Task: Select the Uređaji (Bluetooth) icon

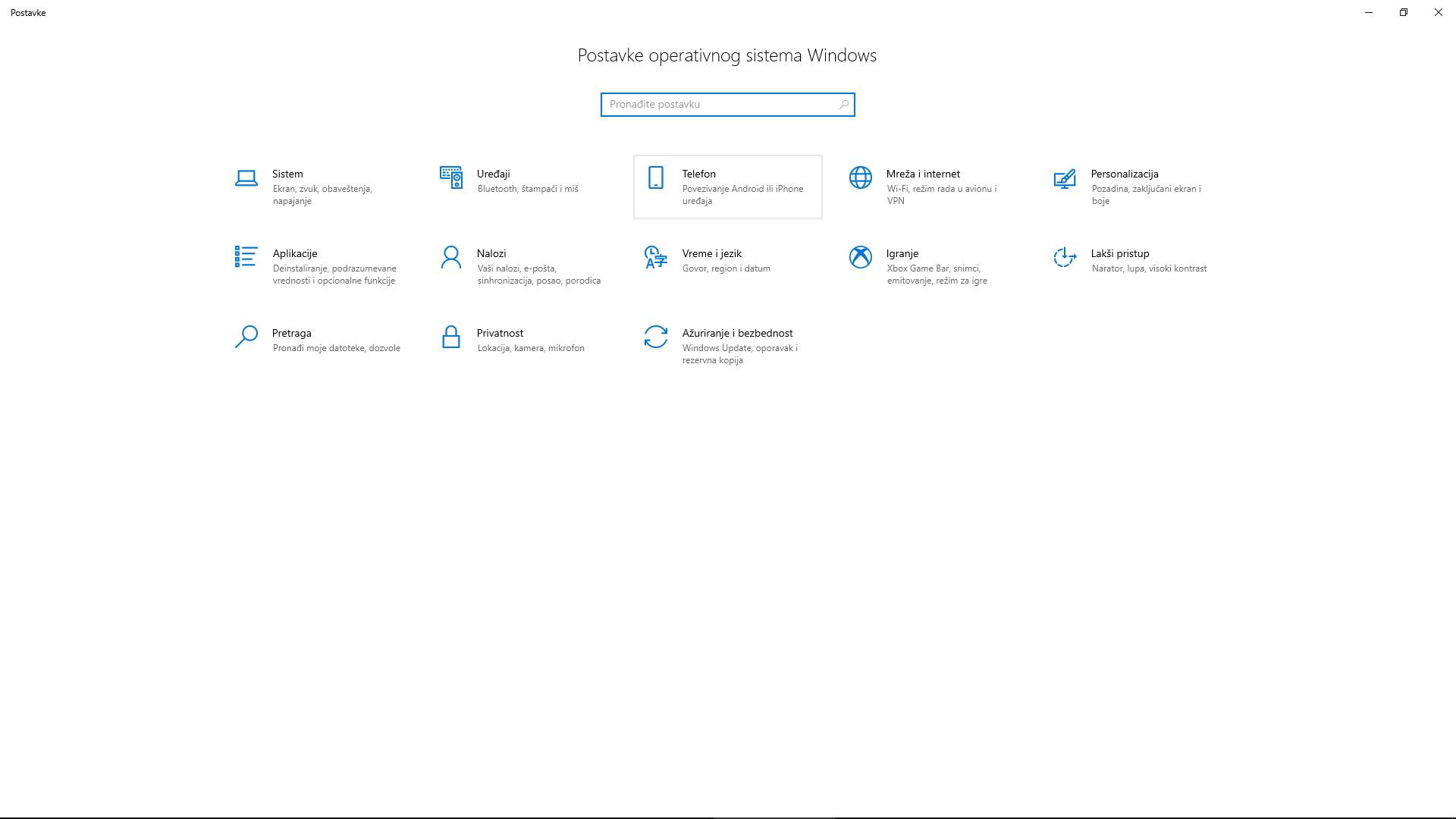Action: click(451, 178)
